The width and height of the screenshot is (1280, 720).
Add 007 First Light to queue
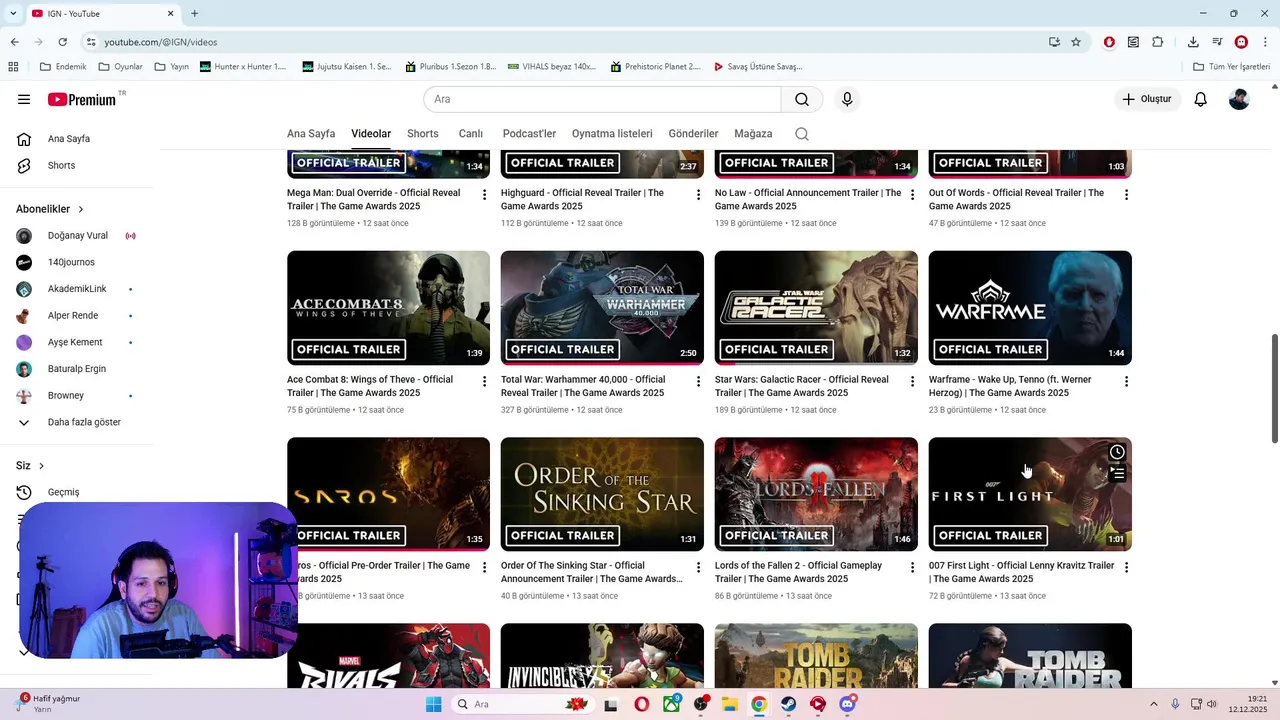[x=1117, y=473]
